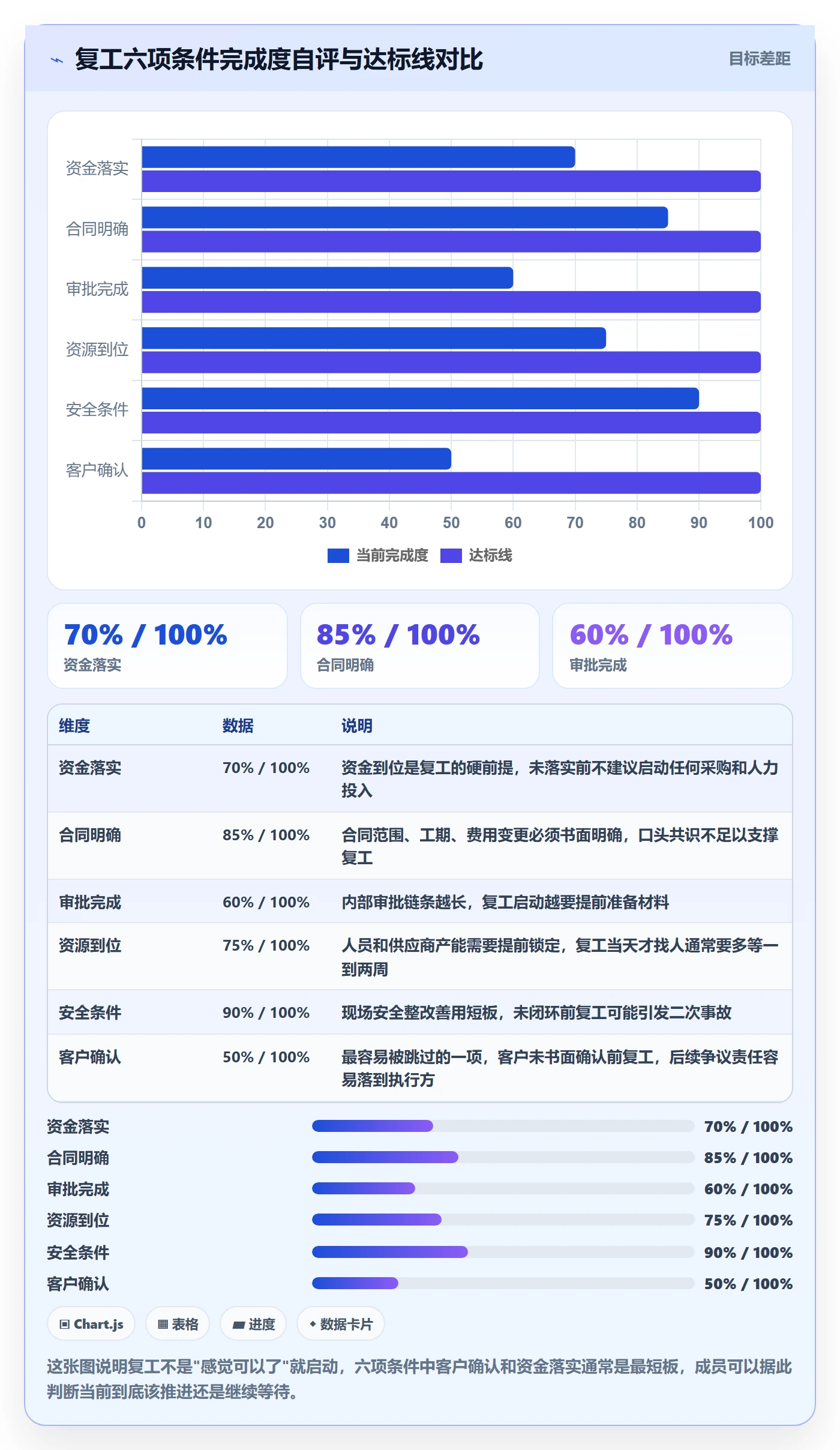Viewport: 840px width, 1450px height.
Task: Click the 资金落实 current-completion chart bar ending at 70
Action: 358,157
